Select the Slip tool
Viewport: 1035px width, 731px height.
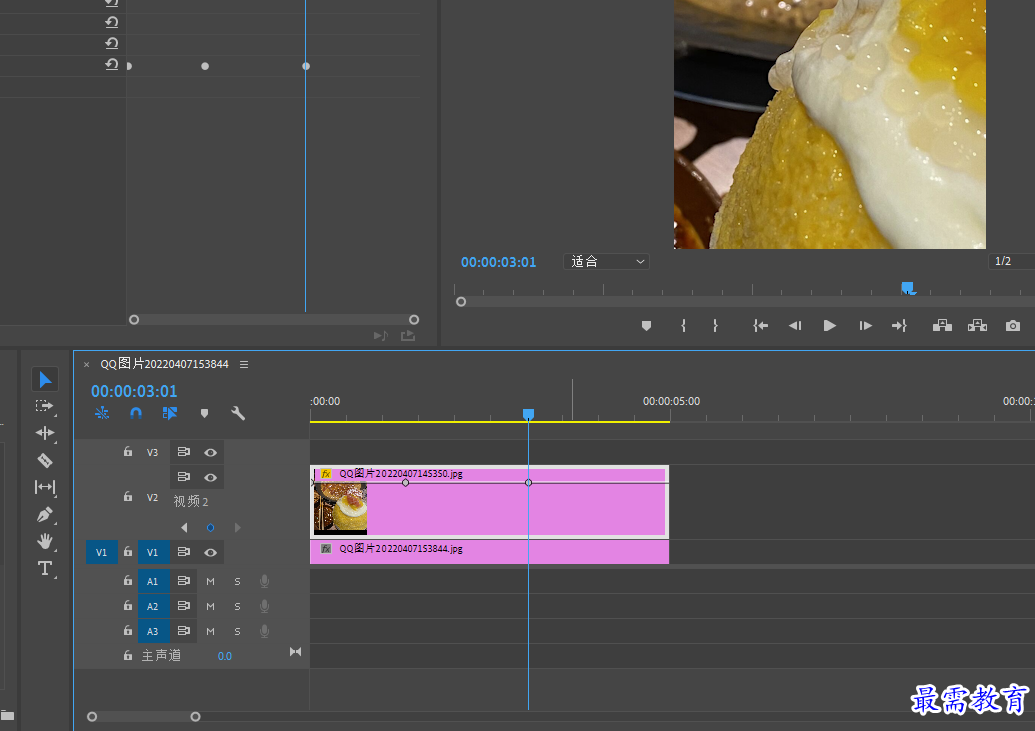click(x=45, y=487)
